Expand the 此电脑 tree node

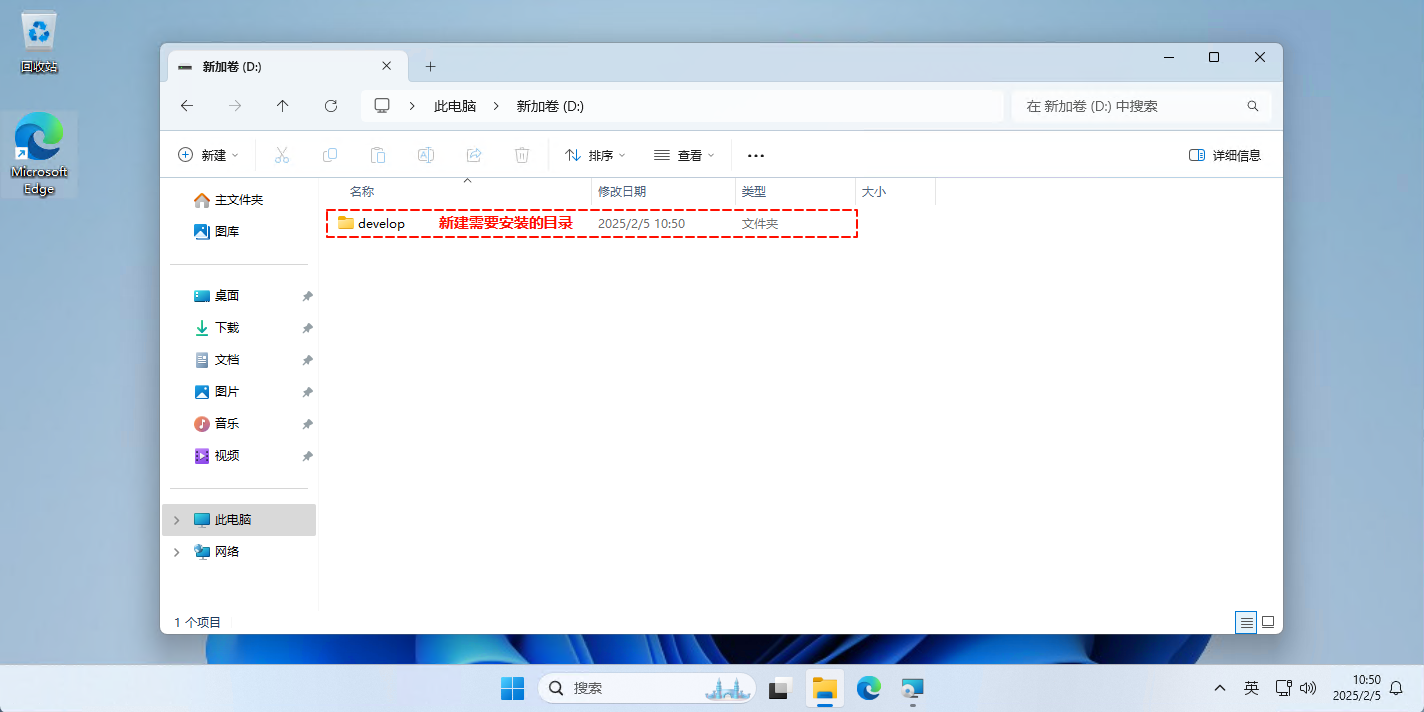[177, 520]
